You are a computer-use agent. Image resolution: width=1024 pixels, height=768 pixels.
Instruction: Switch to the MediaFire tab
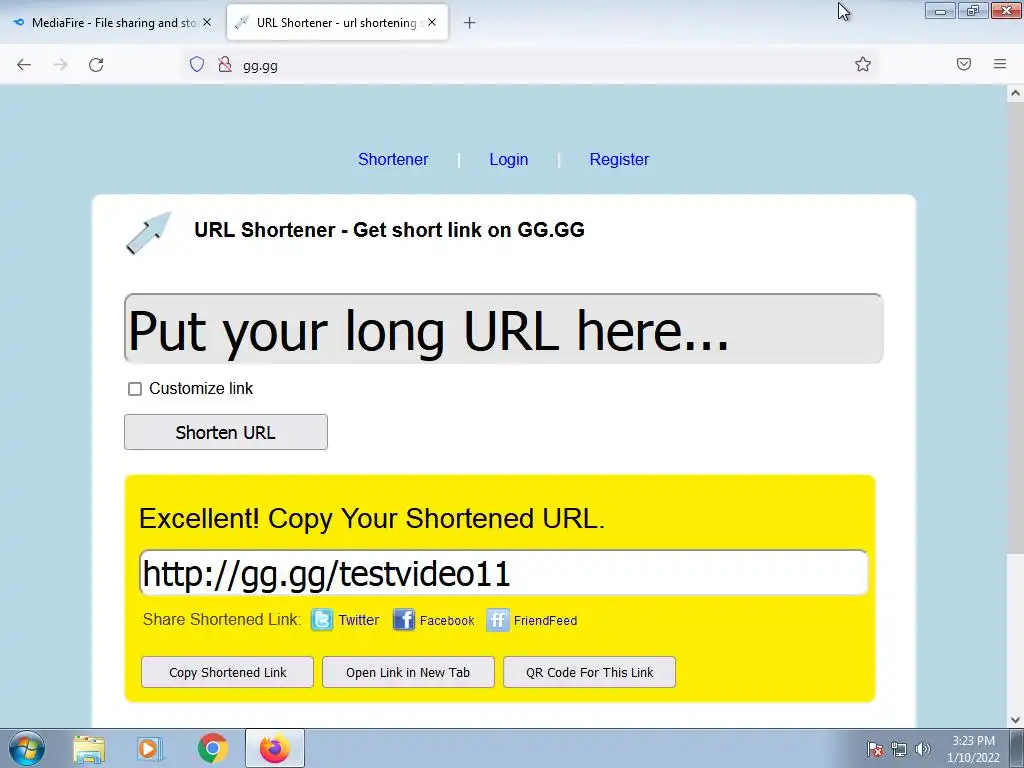111,23
